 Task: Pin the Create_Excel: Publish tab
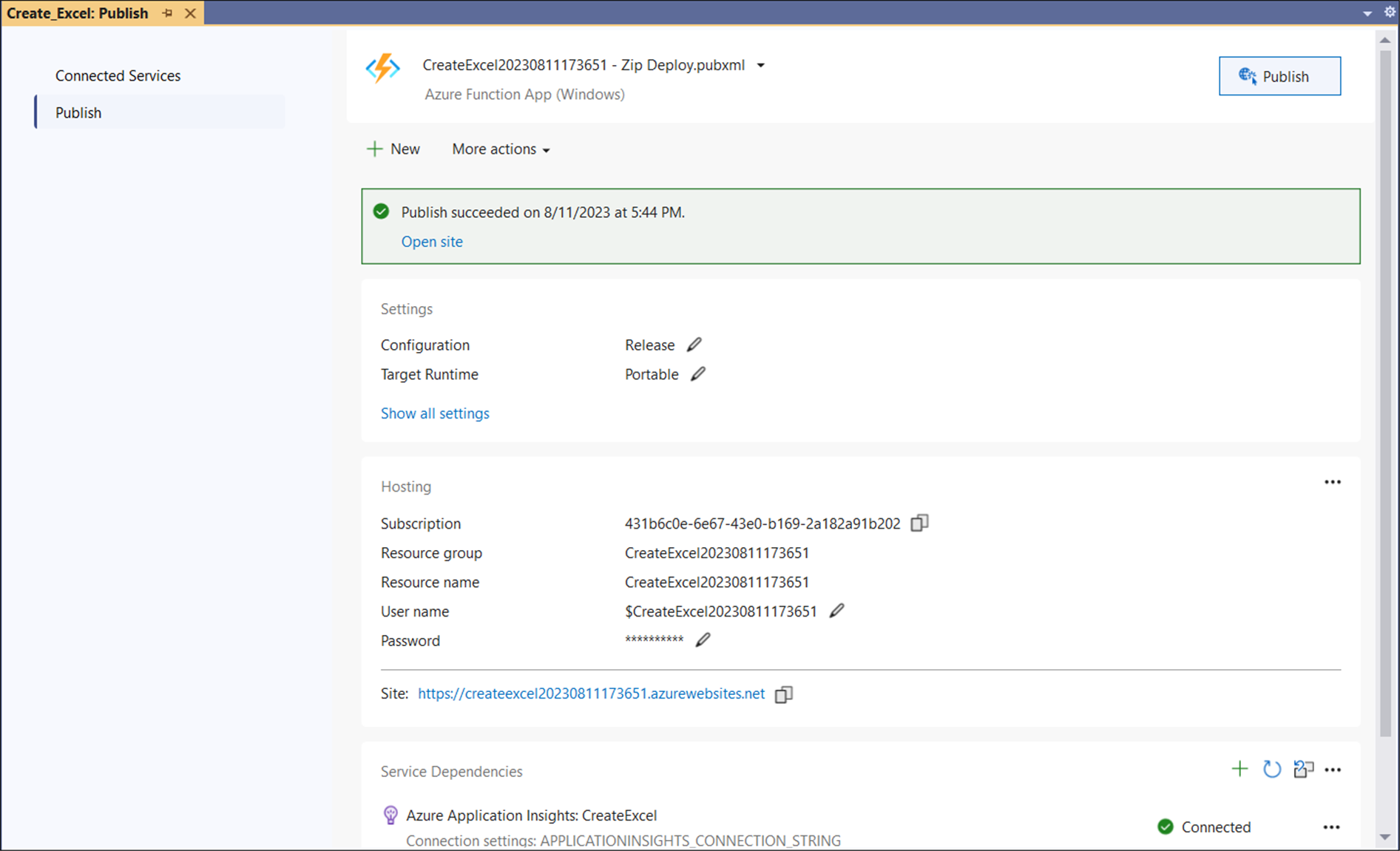coord(168,13)
